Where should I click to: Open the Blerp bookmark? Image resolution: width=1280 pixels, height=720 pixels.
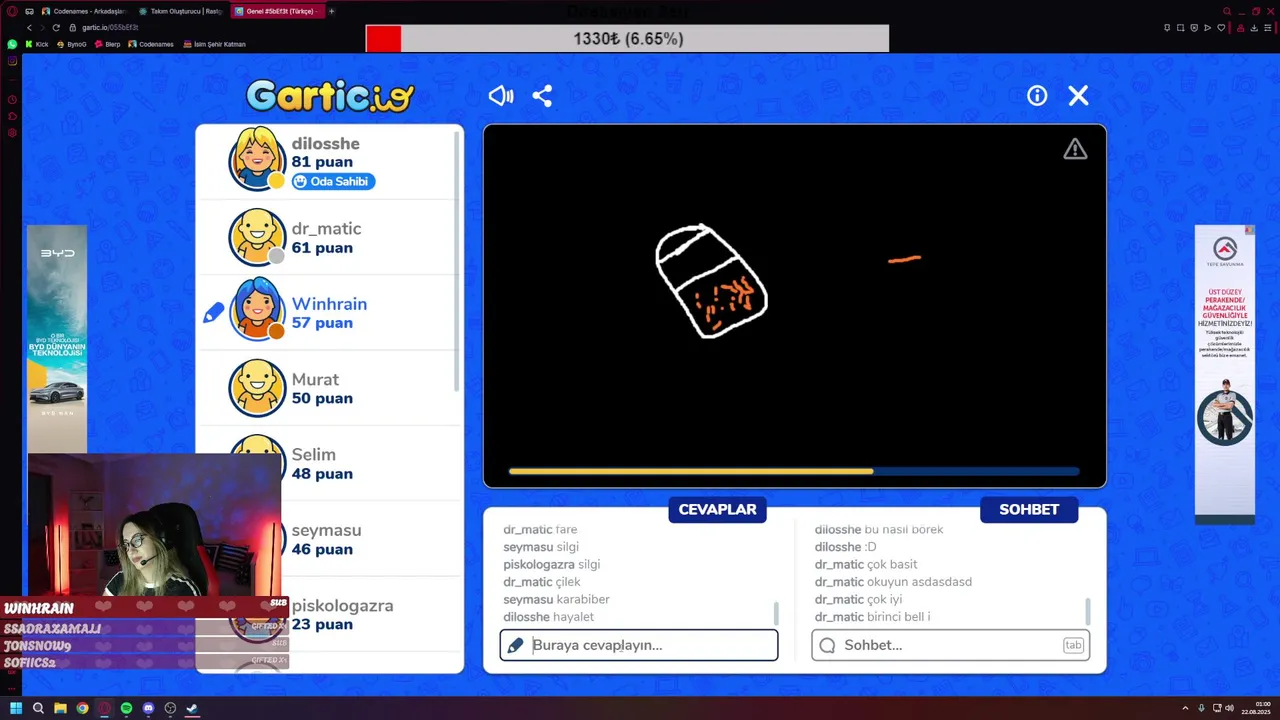(x=108, y=44)
